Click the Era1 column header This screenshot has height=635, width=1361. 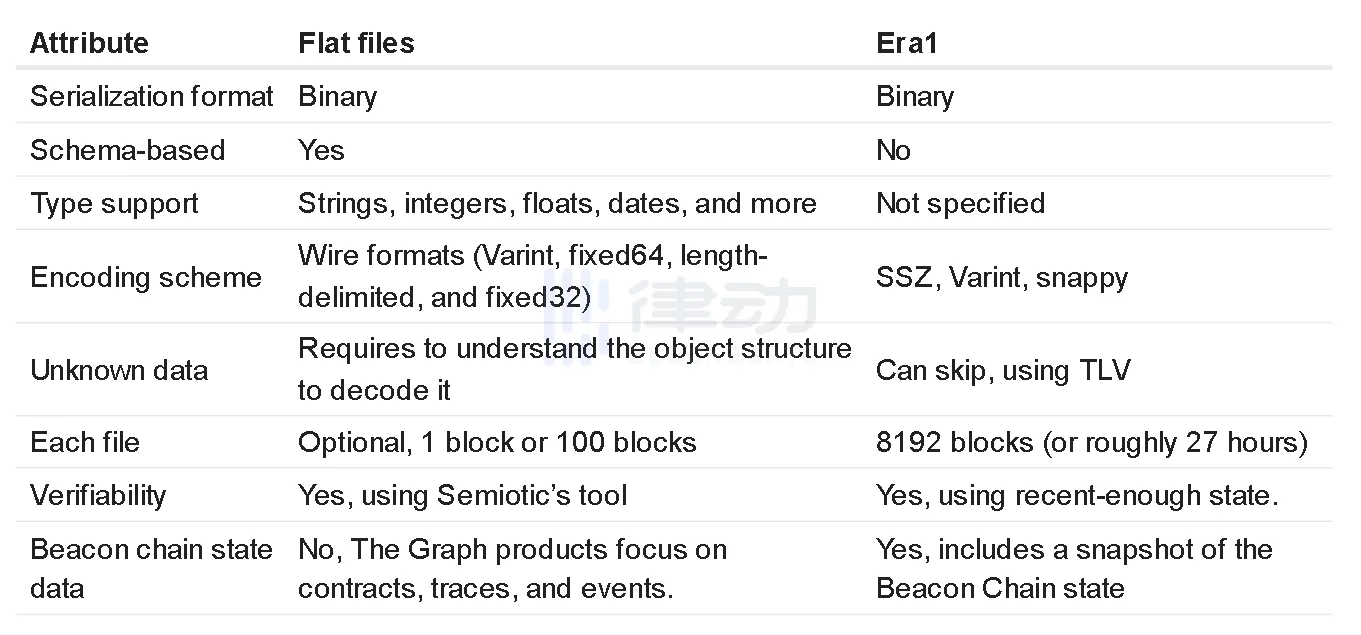pos(908,43)
